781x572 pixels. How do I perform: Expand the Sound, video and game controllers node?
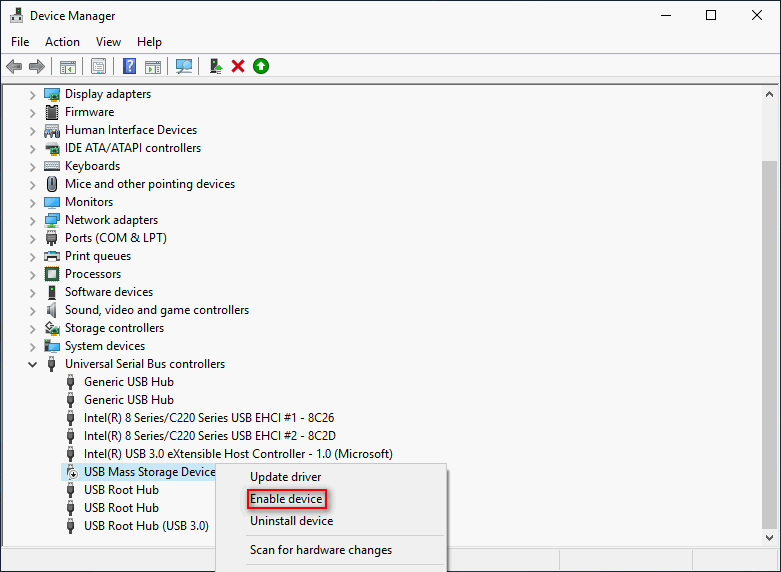[32, 310]
